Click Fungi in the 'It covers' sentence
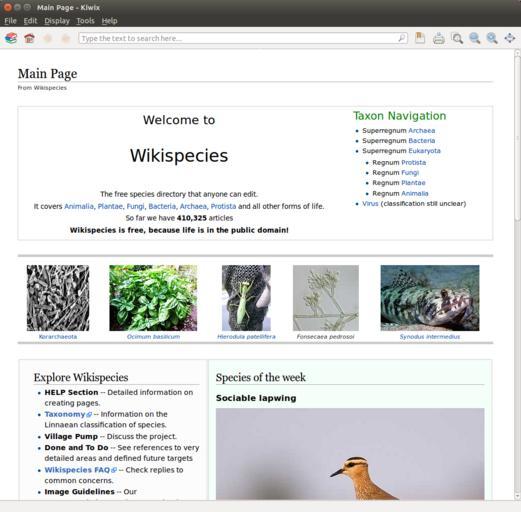Image resolution: width=521 pixels, height=512 pixels. 135,206
